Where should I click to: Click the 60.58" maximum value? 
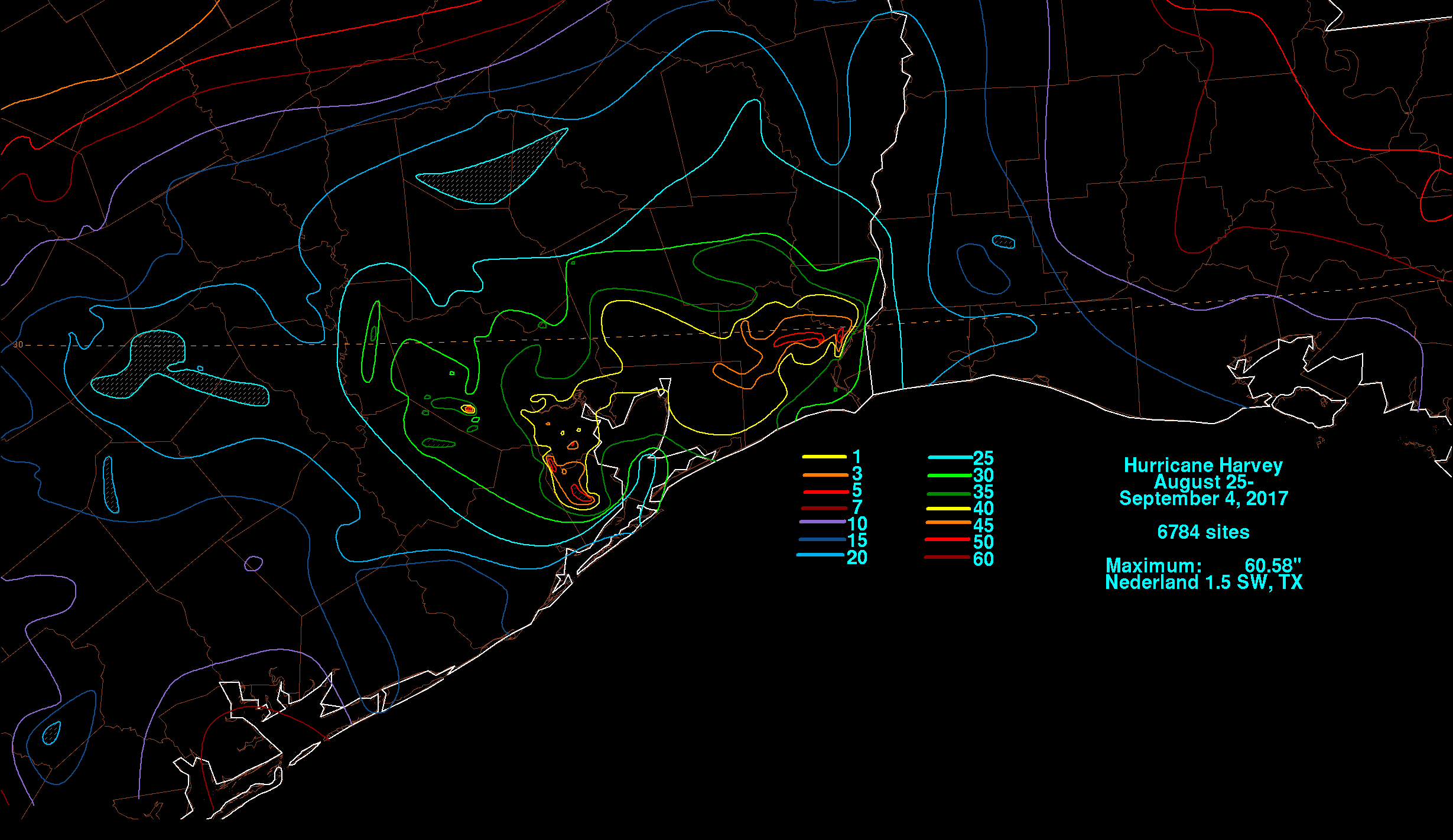(1273, 566)
